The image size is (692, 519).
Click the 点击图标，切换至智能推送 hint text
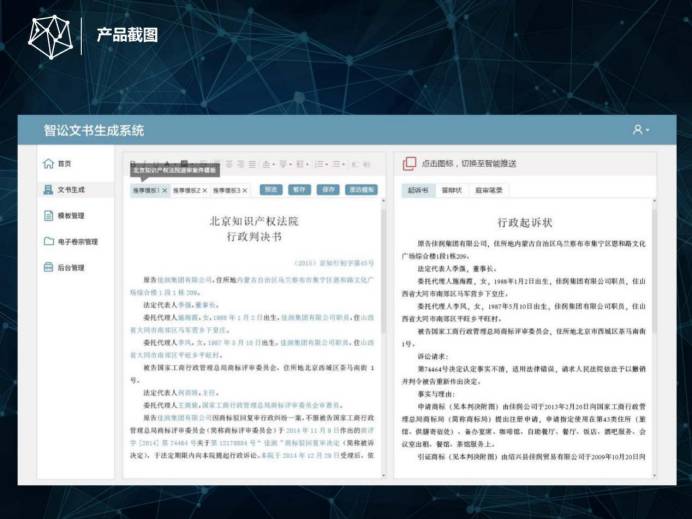[x=469, y=164]
